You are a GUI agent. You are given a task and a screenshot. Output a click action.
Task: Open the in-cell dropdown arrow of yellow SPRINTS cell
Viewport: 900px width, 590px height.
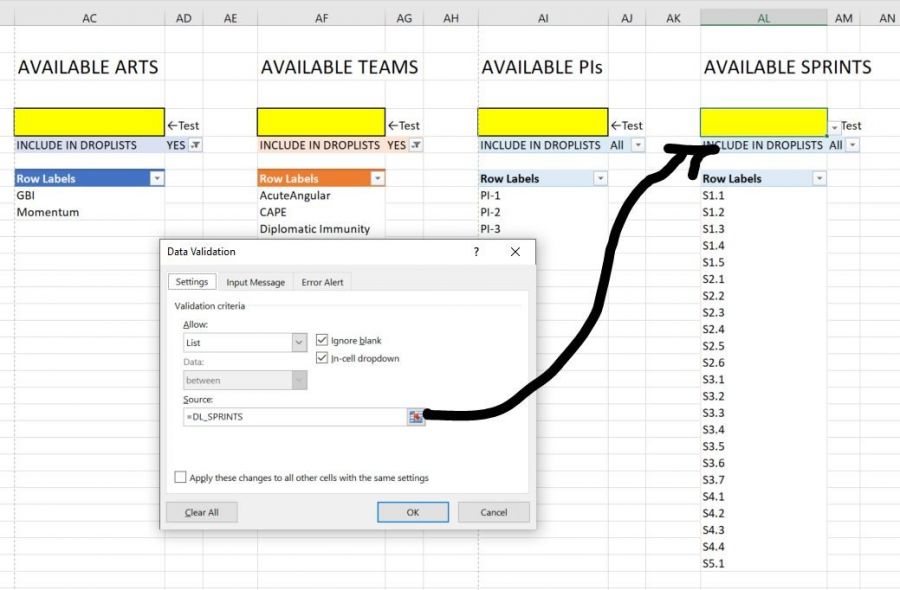tap(834, 127)
